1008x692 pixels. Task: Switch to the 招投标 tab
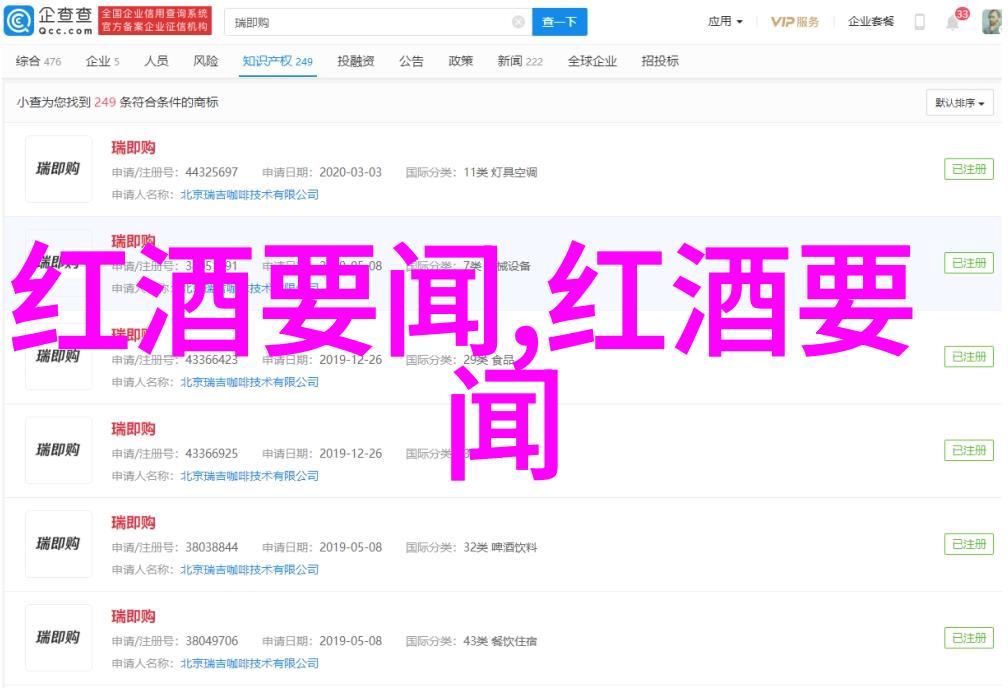click(660, 61)
